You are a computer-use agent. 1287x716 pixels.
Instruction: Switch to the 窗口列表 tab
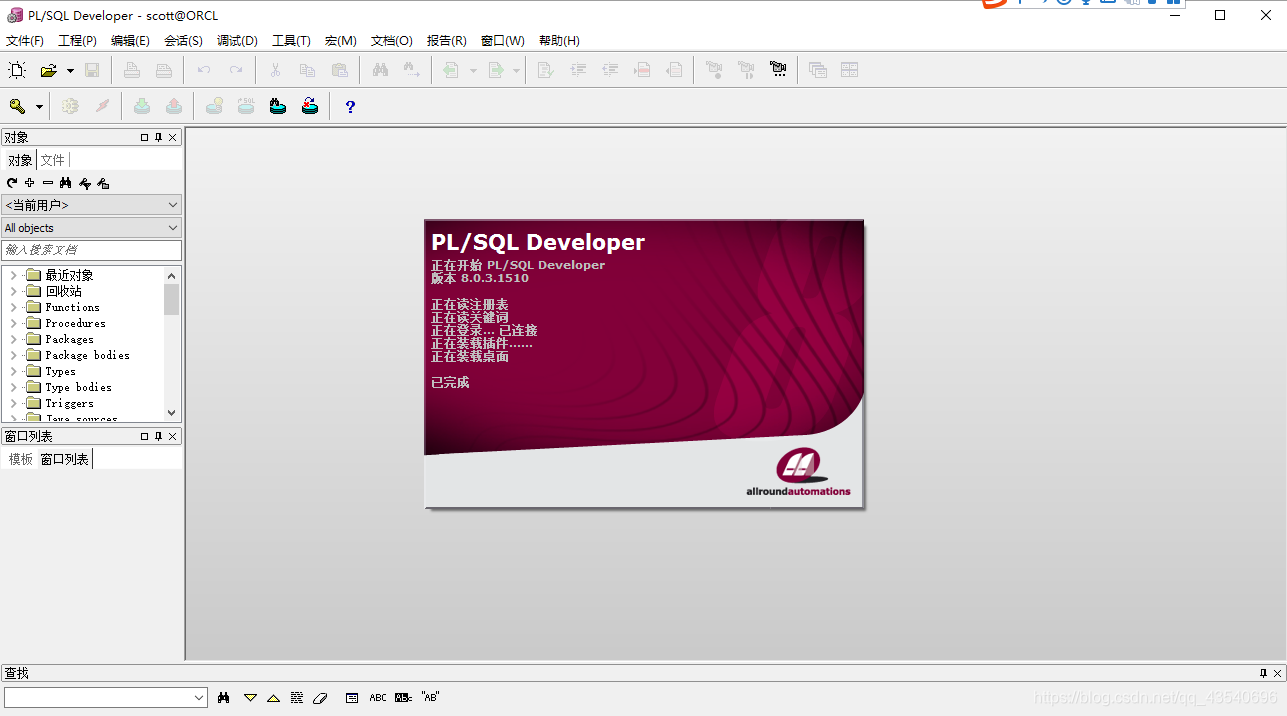pyautogui.click(x=65, y=459)
